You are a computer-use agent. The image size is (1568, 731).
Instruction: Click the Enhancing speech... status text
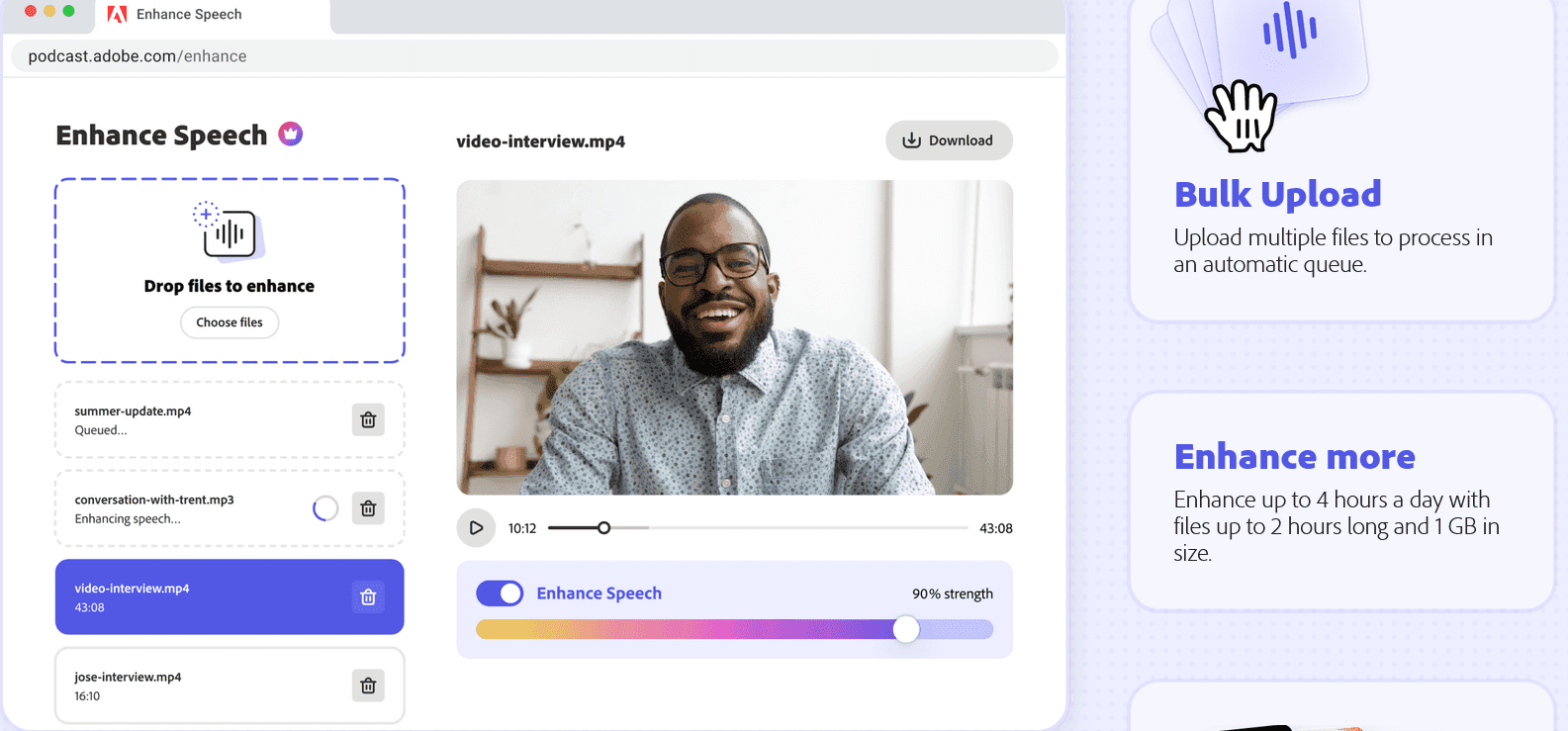[128, 519]
